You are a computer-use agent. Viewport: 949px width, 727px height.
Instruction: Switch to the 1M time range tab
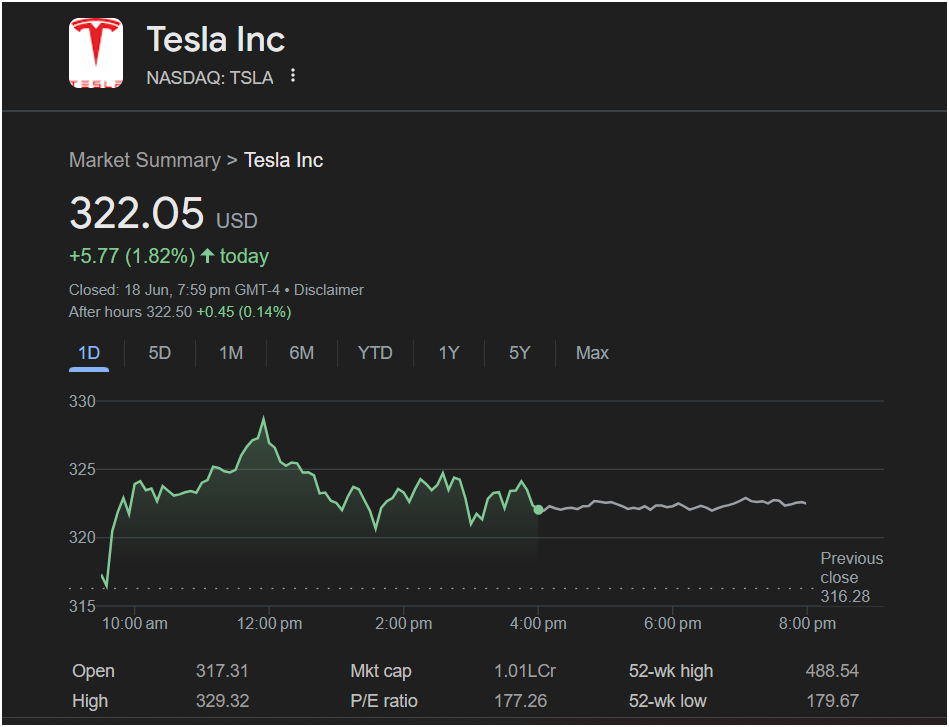click(x=231, y=353)
